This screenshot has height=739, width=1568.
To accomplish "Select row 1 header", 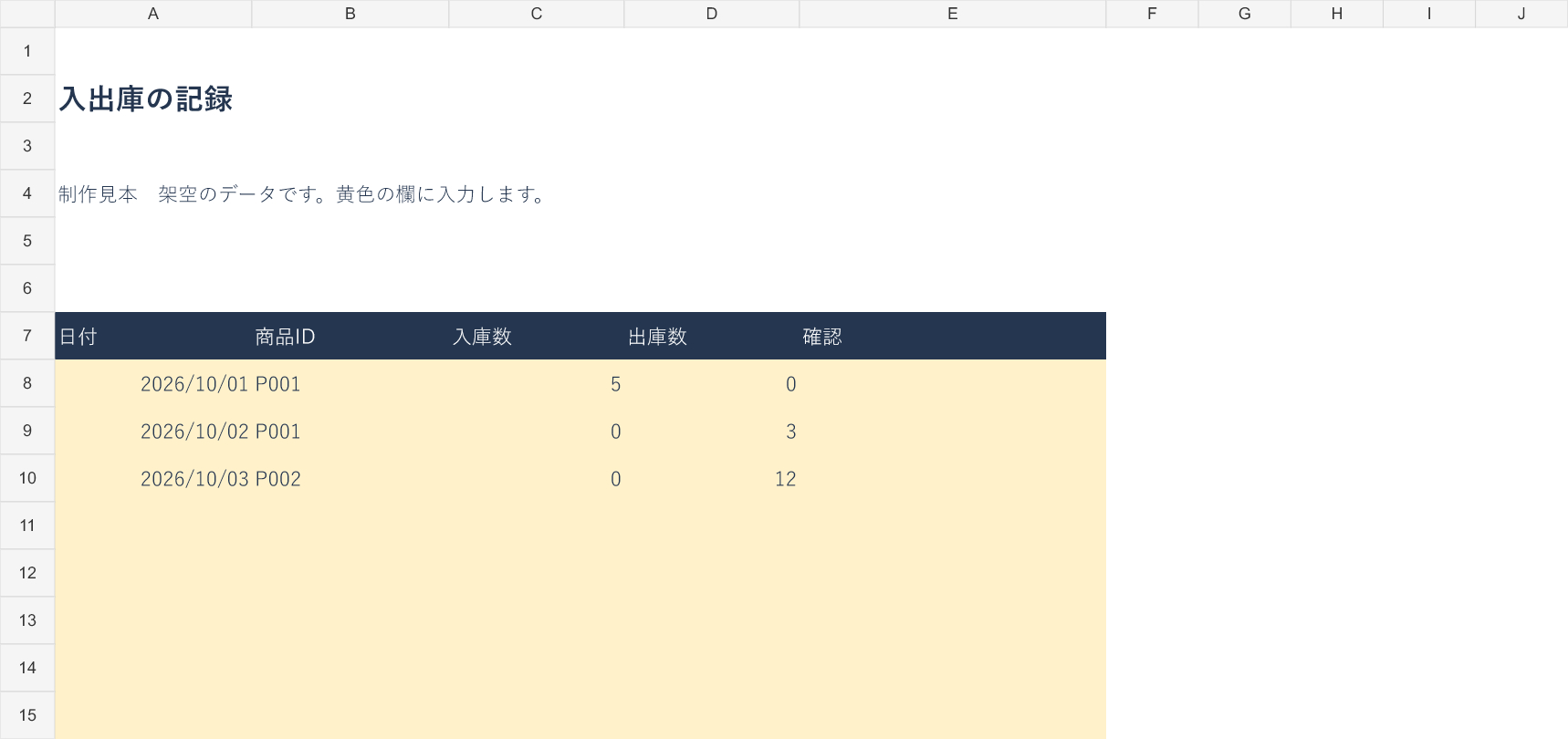I will click(27, 51).
